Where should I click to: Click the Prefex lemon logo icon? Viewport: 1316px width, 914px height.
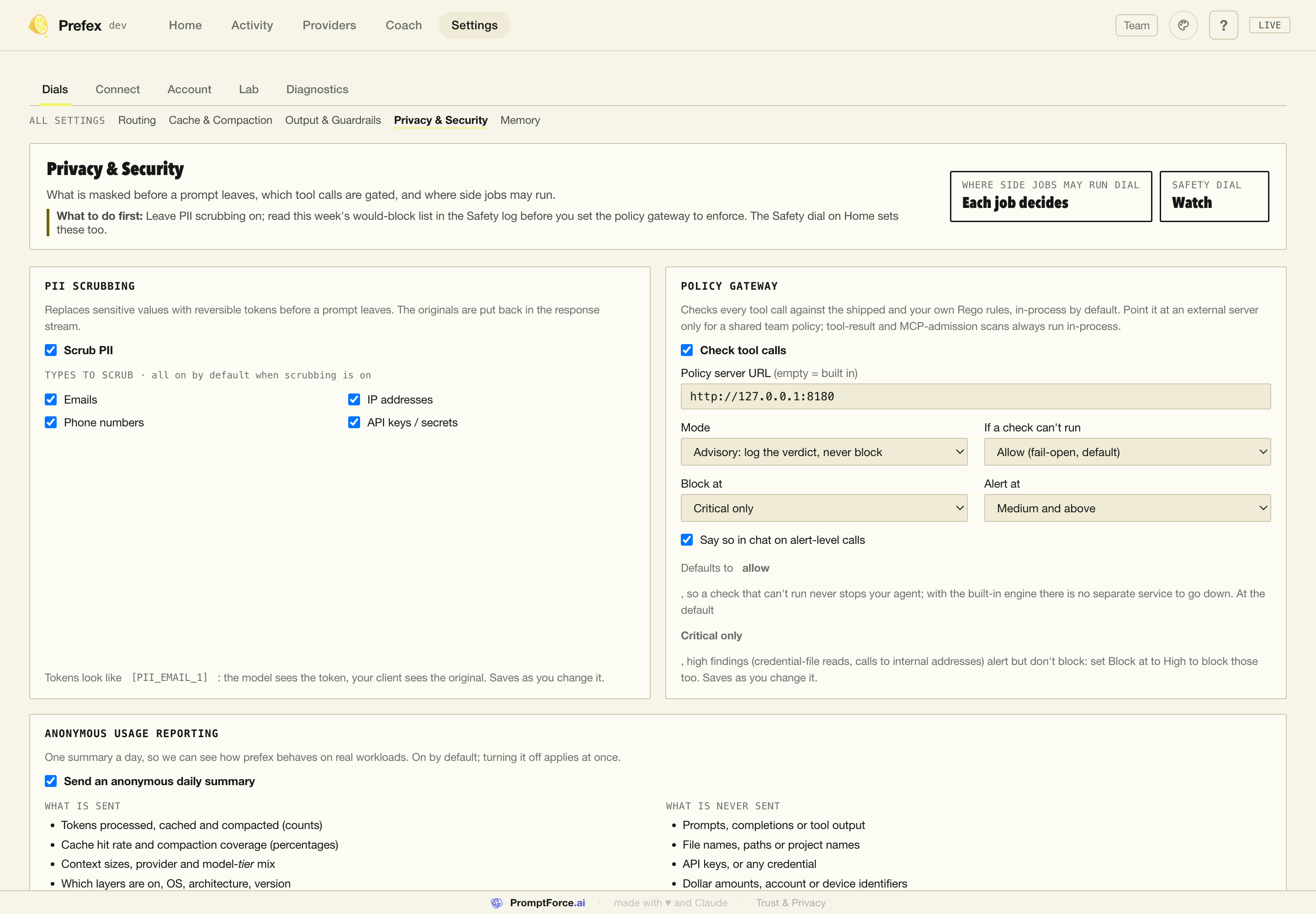[x=38, y=25]
